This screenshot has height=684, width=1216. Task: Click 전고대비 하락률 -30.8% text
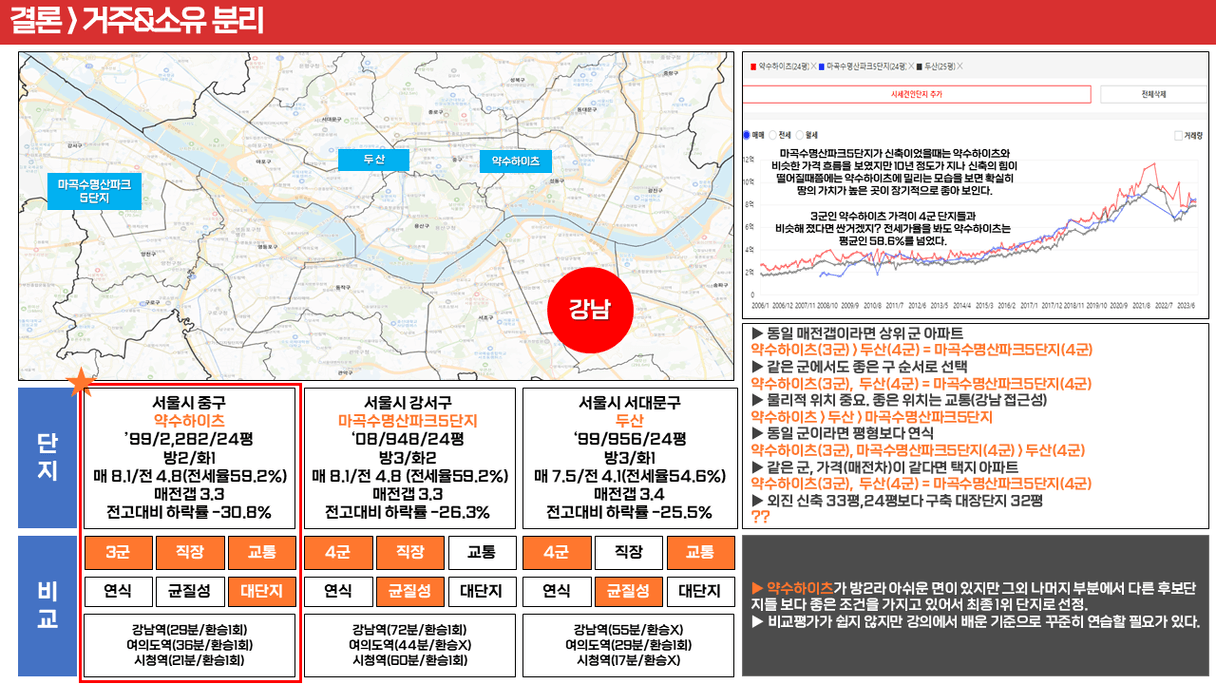click(189, 512)
